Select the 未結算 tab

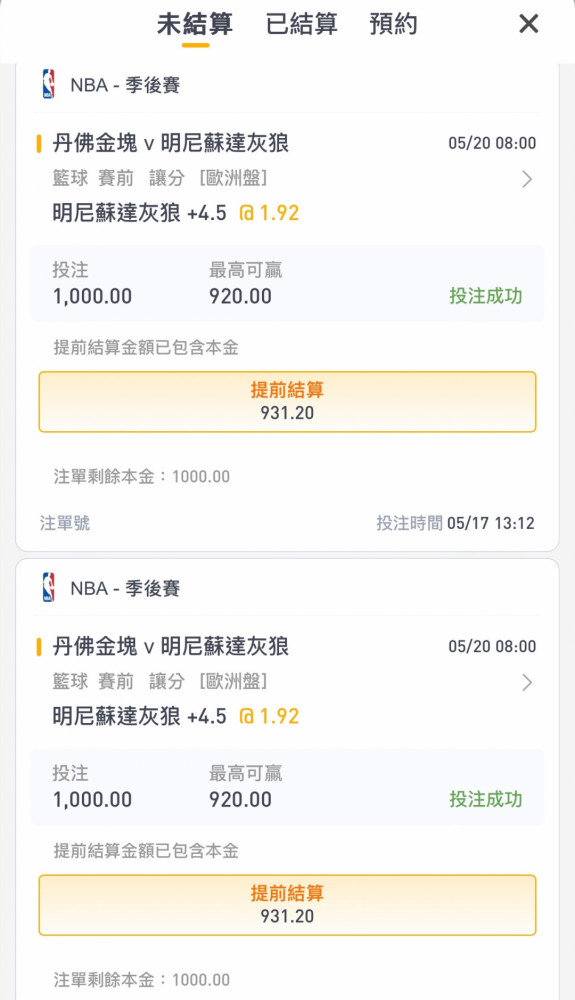[x=195, y=24]
